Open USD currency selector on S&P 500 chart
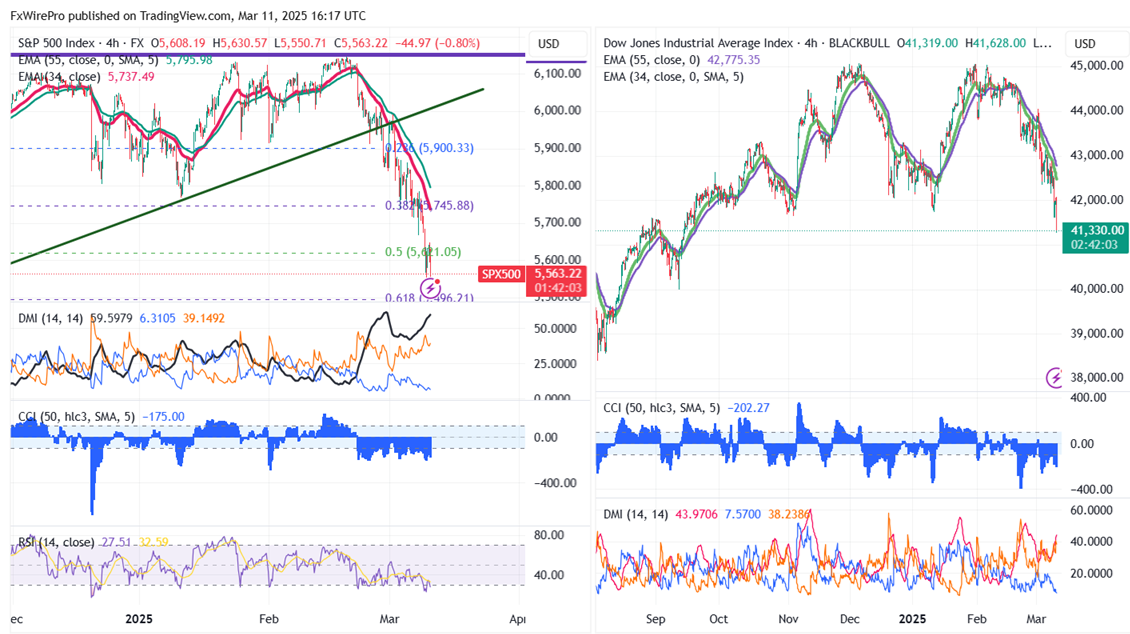 point(548,44)
